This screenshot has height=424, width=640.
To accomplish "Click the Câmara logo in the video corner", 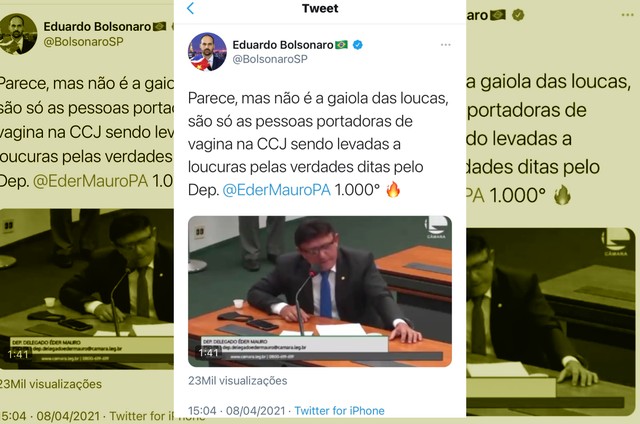I will 436,228.
